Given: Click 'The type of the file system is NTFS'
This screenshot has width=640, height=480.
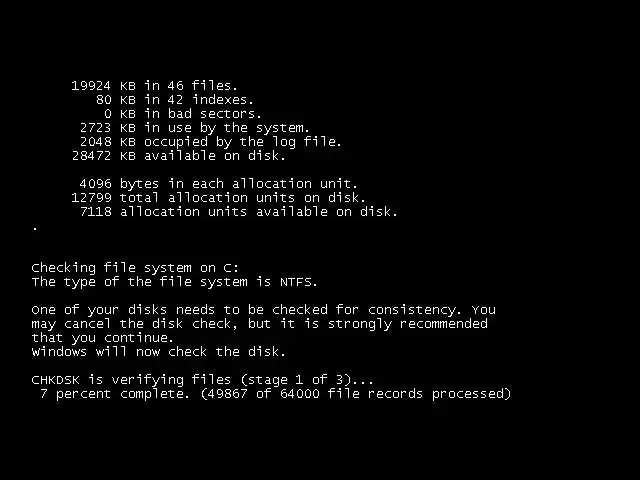Looking at the screenshot, I should click(174, 282).
